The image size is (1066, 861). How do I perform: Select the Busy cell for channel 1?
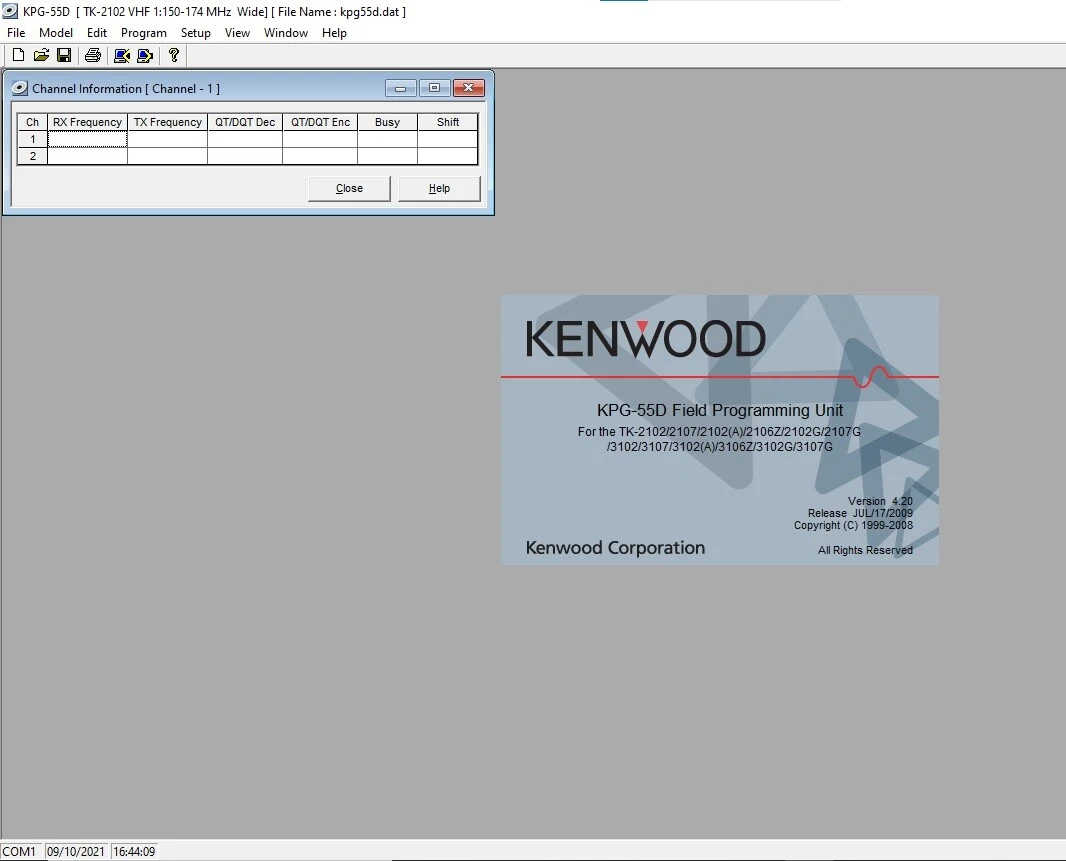point(388,139)
